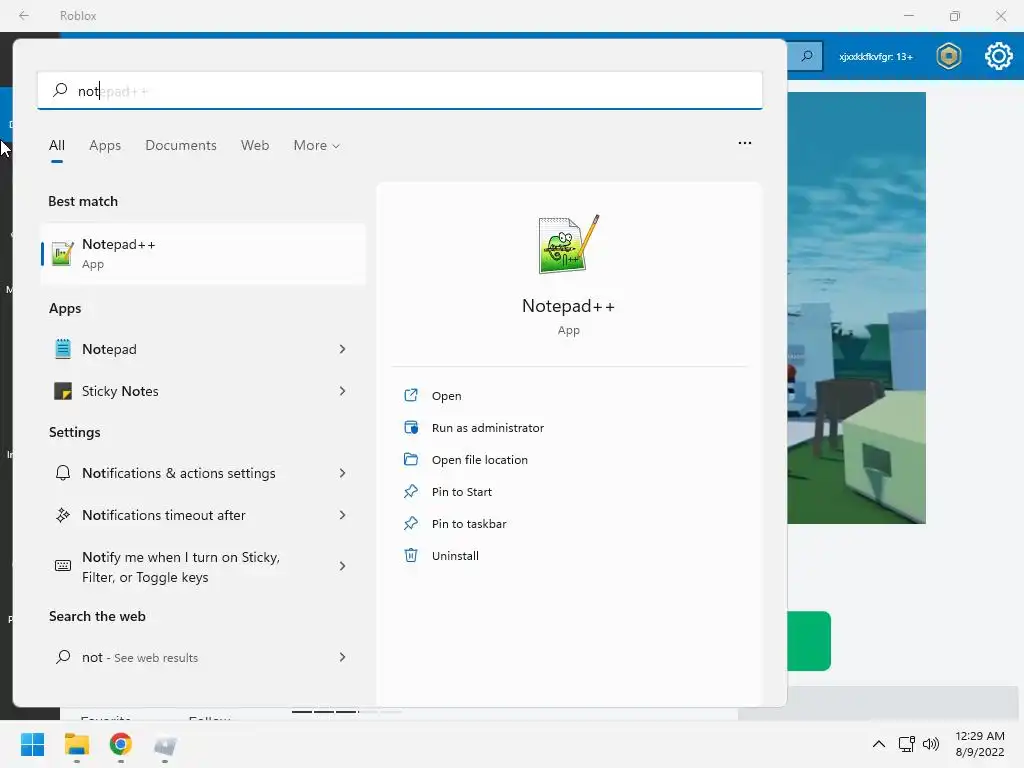
Task: Click the Uninstall trash icon
Action: (411, 555)
